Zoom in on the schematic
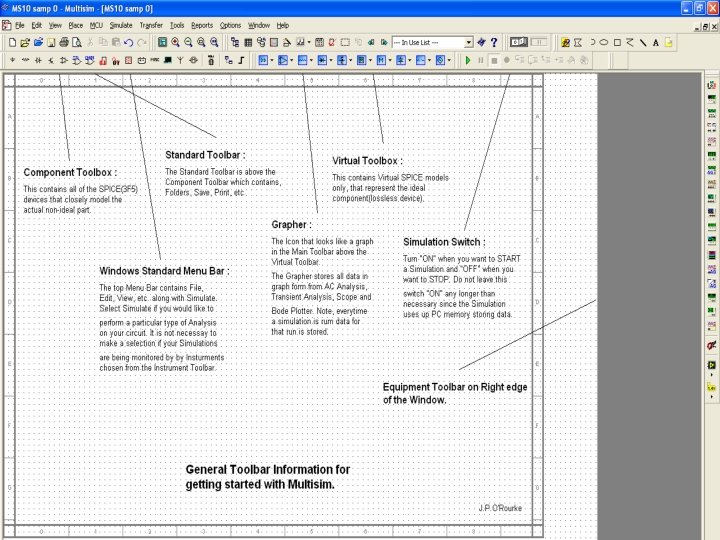This screenshot has width=720, height=540. pyautogui.click(x=175, y=42)
